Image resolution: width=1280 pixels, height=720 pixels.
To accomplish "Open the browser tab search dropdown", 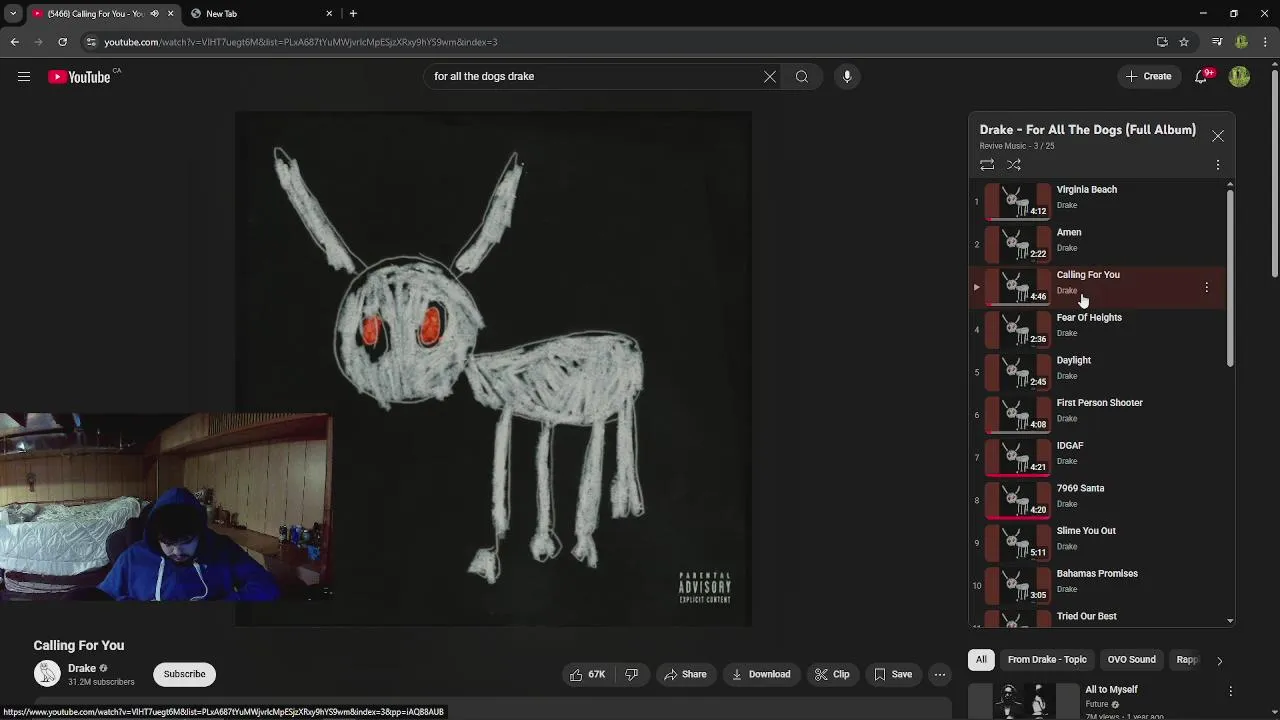I will 13,14.
